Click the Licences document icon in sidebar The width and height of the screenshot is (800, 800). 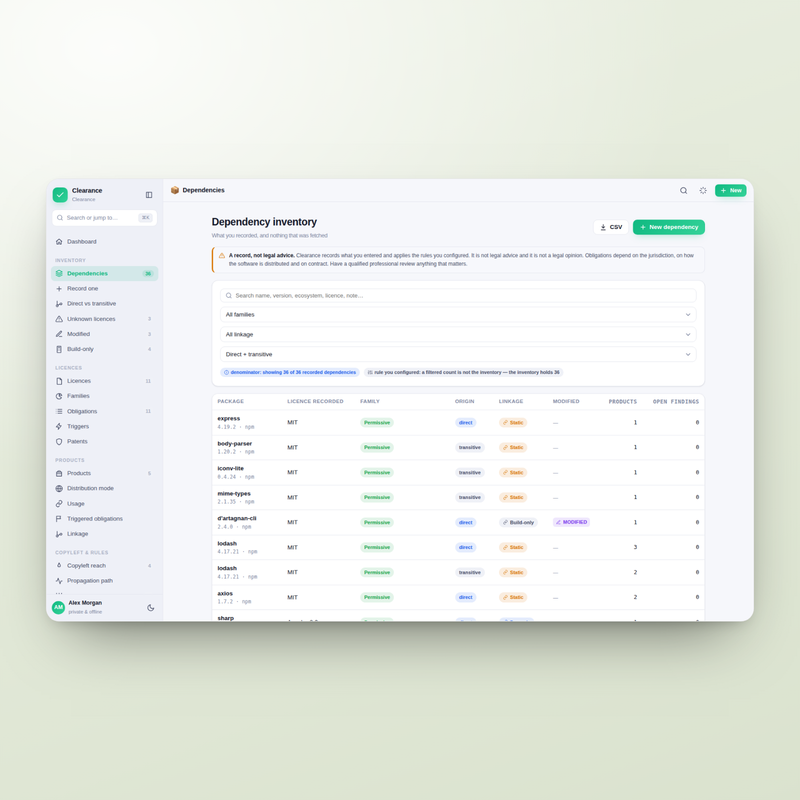59,381
